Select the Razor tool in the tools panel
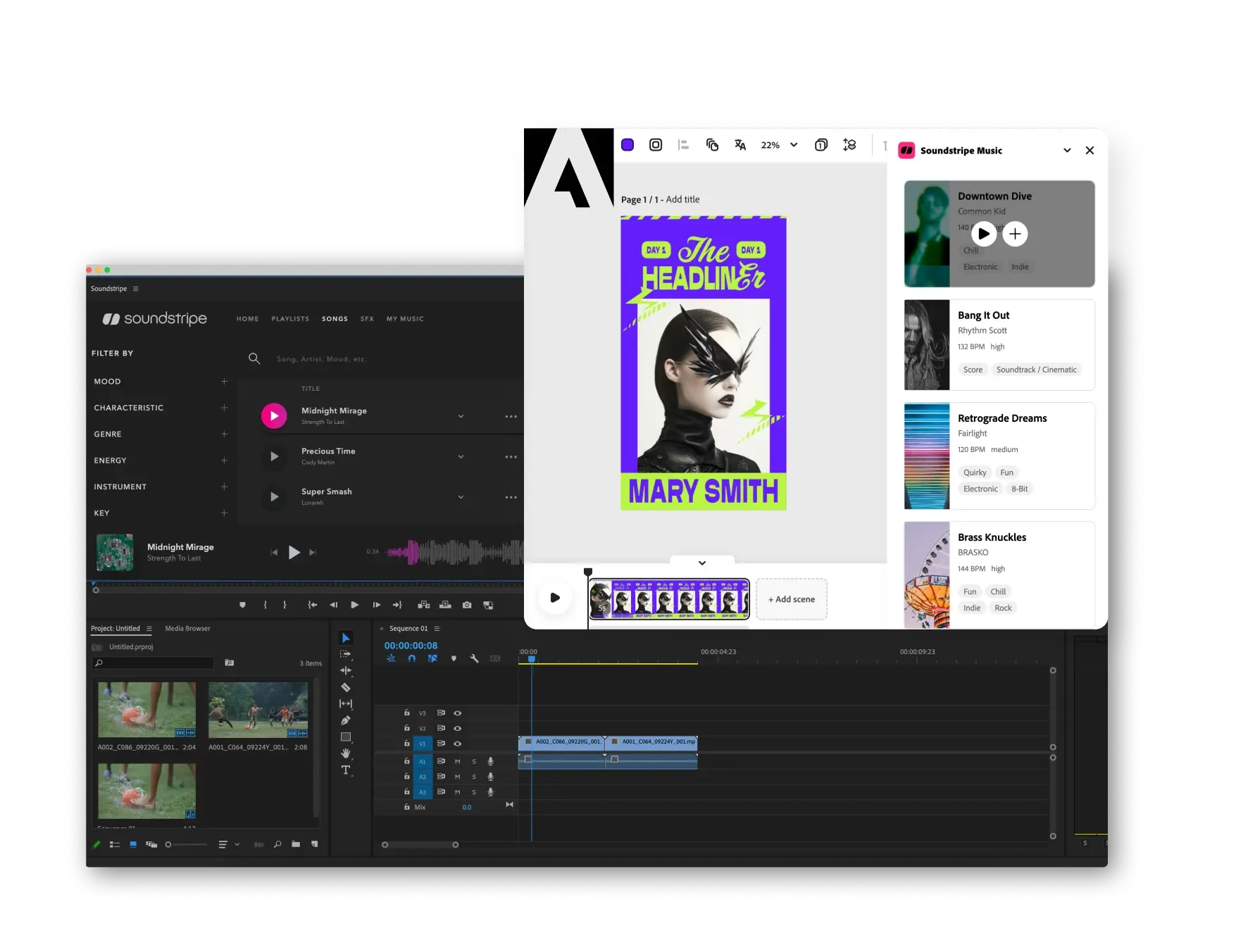The image size is (1236, 952). 346,687
